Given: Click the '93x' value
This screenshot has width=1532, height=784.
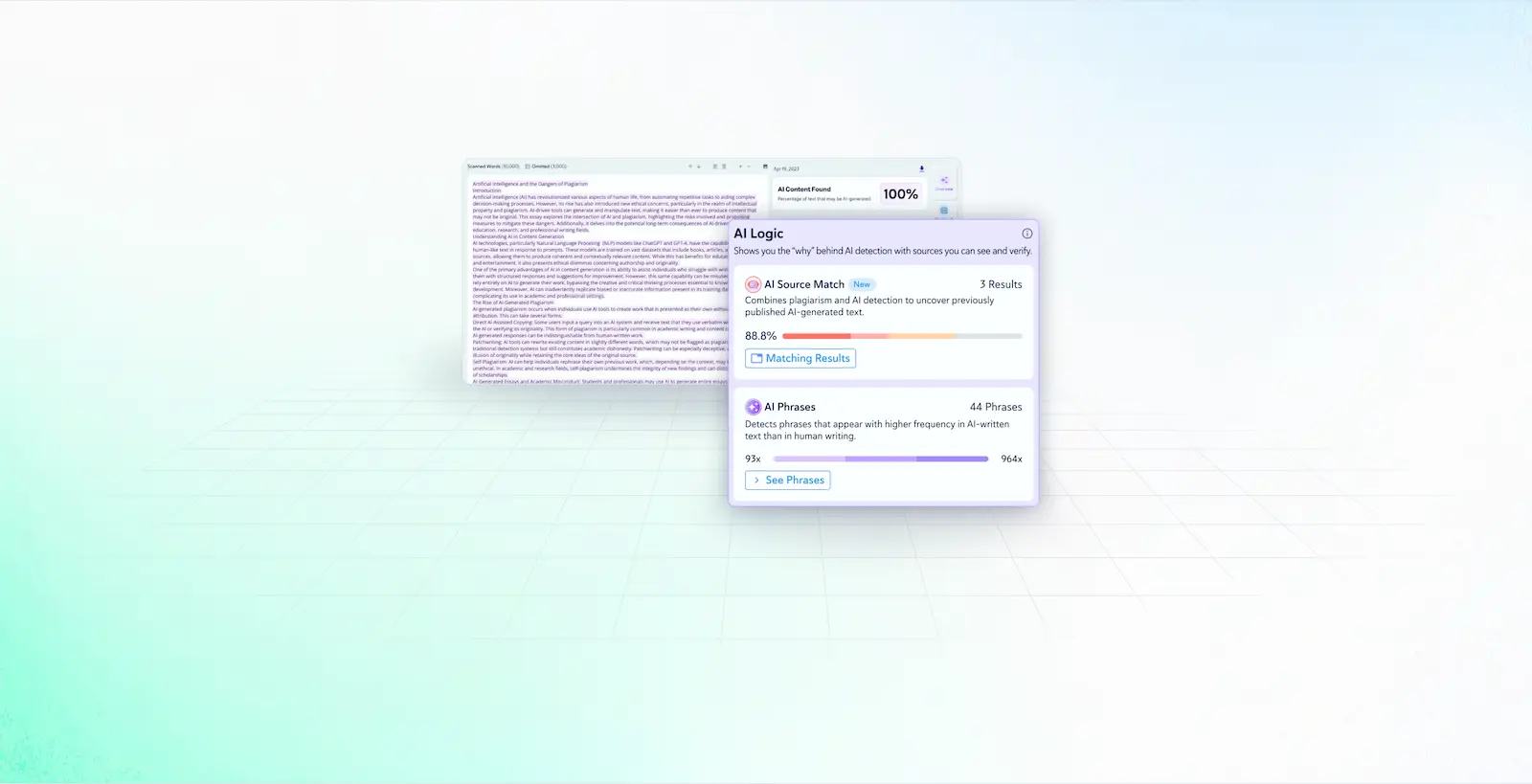Looking at the screenshot, I should (x=753, y=459).
